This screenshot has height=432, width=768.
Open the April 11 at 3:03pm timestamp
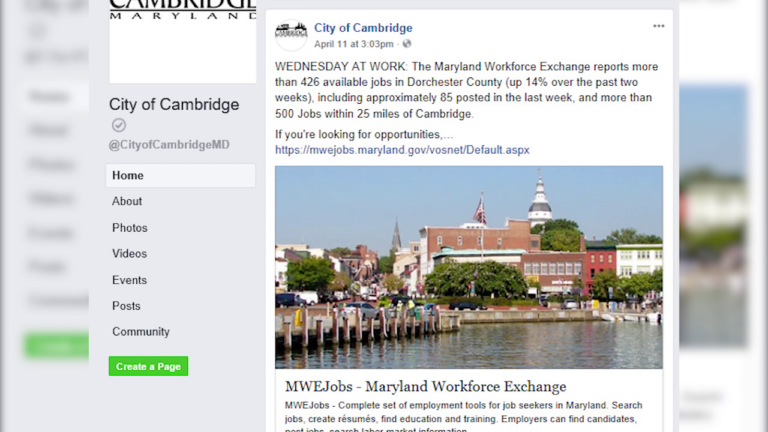(354, 44)
